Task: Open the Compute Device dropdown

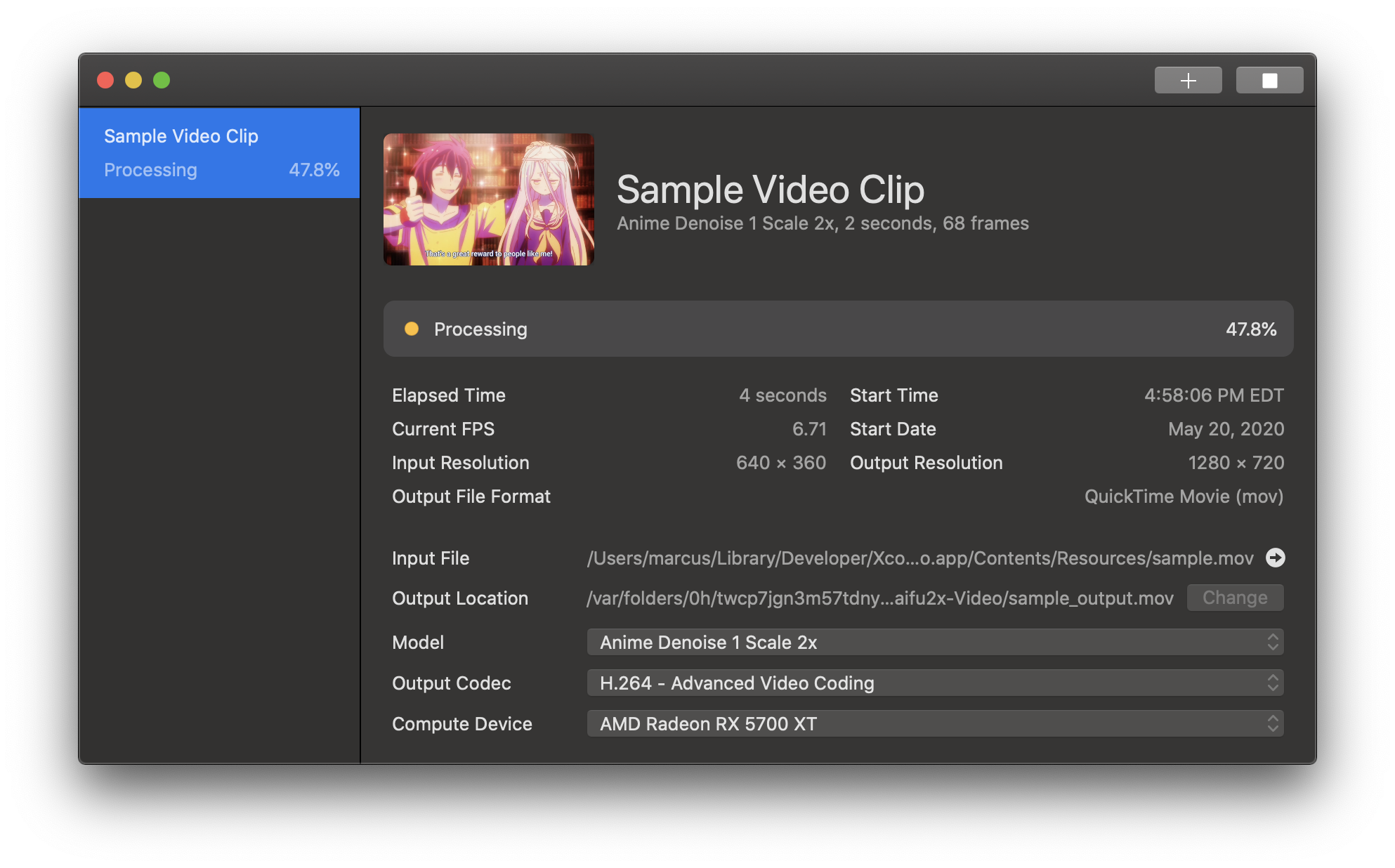Action: click(x=934, y=724)
